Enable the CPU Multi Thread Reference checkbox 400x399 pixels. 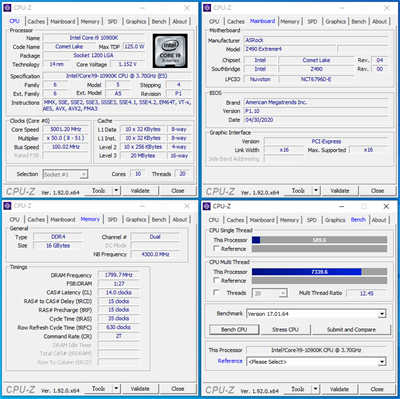(x=216, y=280)
